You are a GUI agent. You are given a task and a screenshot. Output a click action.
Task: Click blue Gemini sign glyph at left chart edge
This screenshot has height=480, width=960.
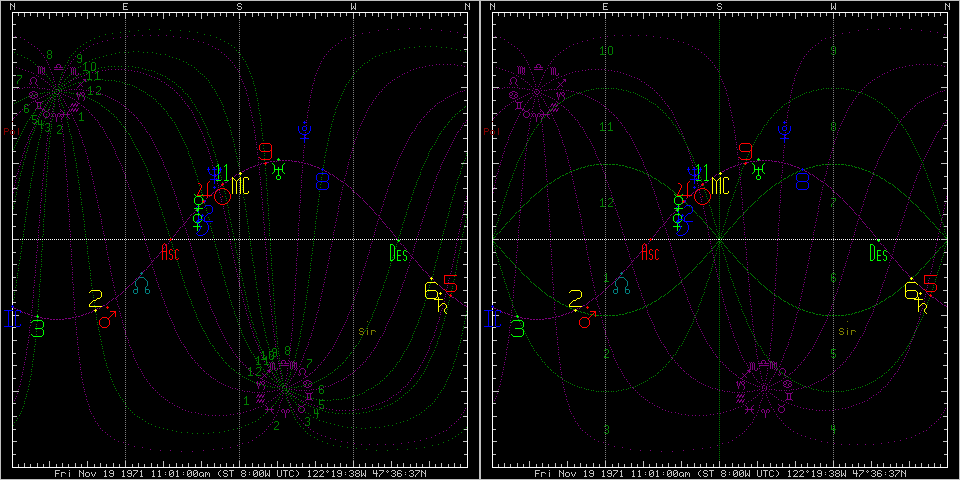point(12,318)
